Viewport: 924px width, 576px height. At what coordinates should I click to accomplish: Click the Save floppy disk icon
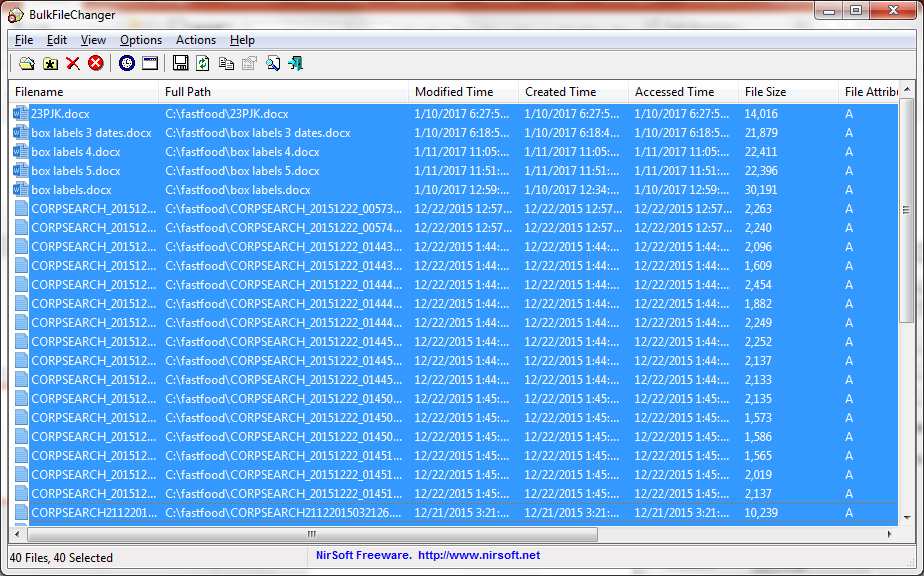pyautogui.click(x=180, y=63)
